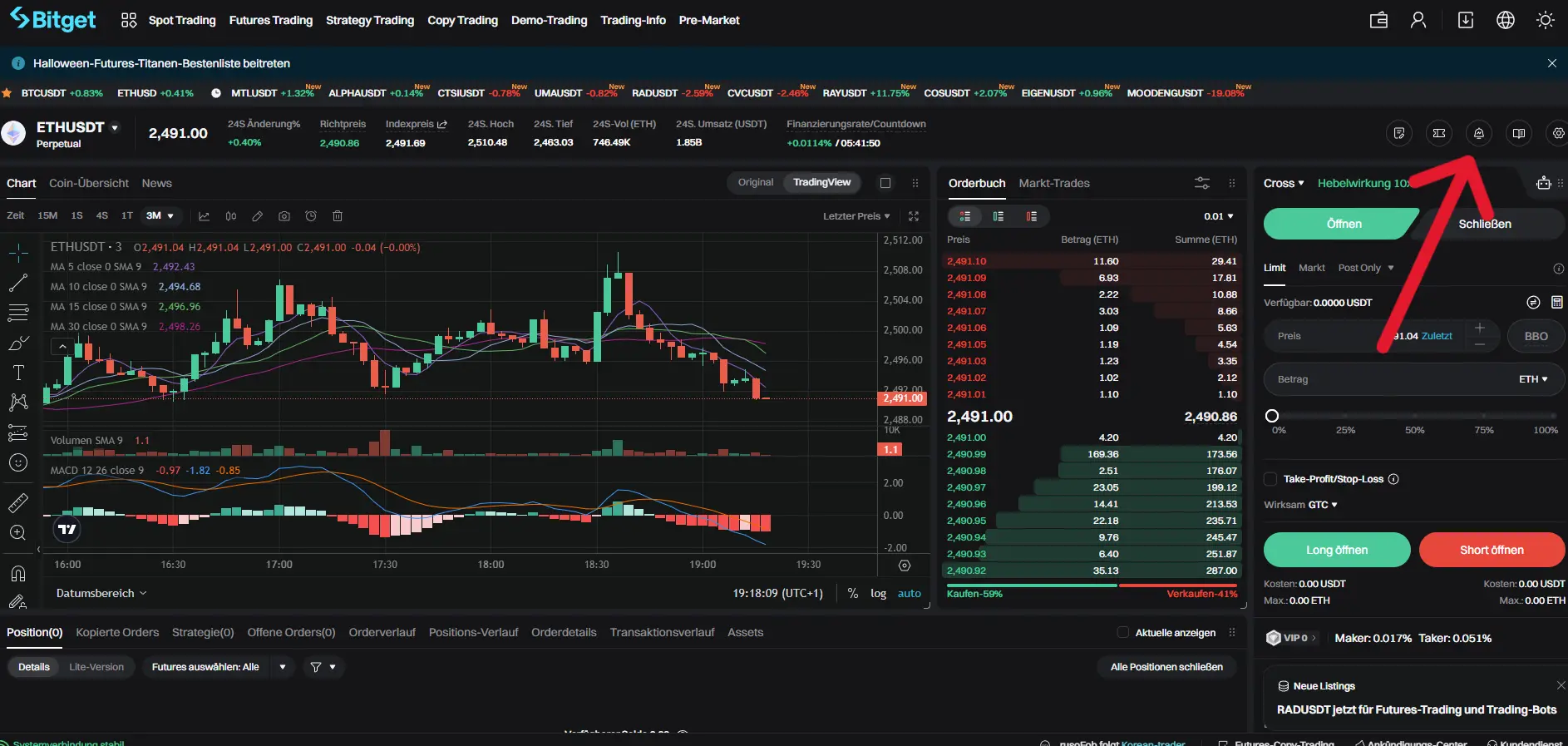Show both bids and asks in orderbook
The width and height of the screenshot is (1568, 746).
coord(965,216)
